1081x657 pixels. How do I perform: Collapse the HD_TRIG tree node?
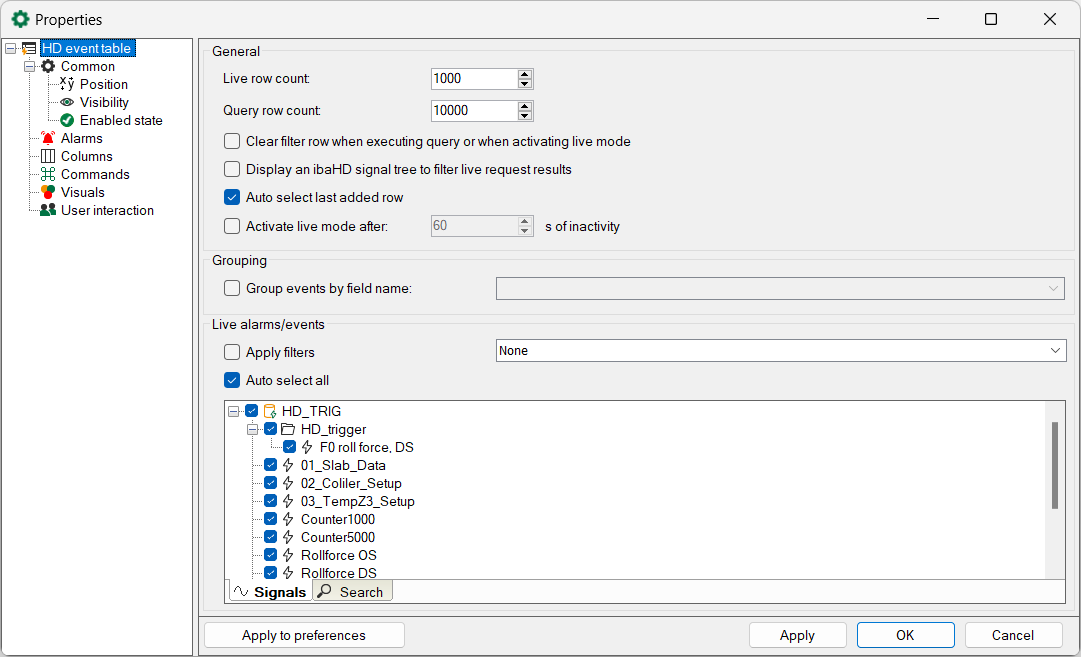tap(233, 411)
